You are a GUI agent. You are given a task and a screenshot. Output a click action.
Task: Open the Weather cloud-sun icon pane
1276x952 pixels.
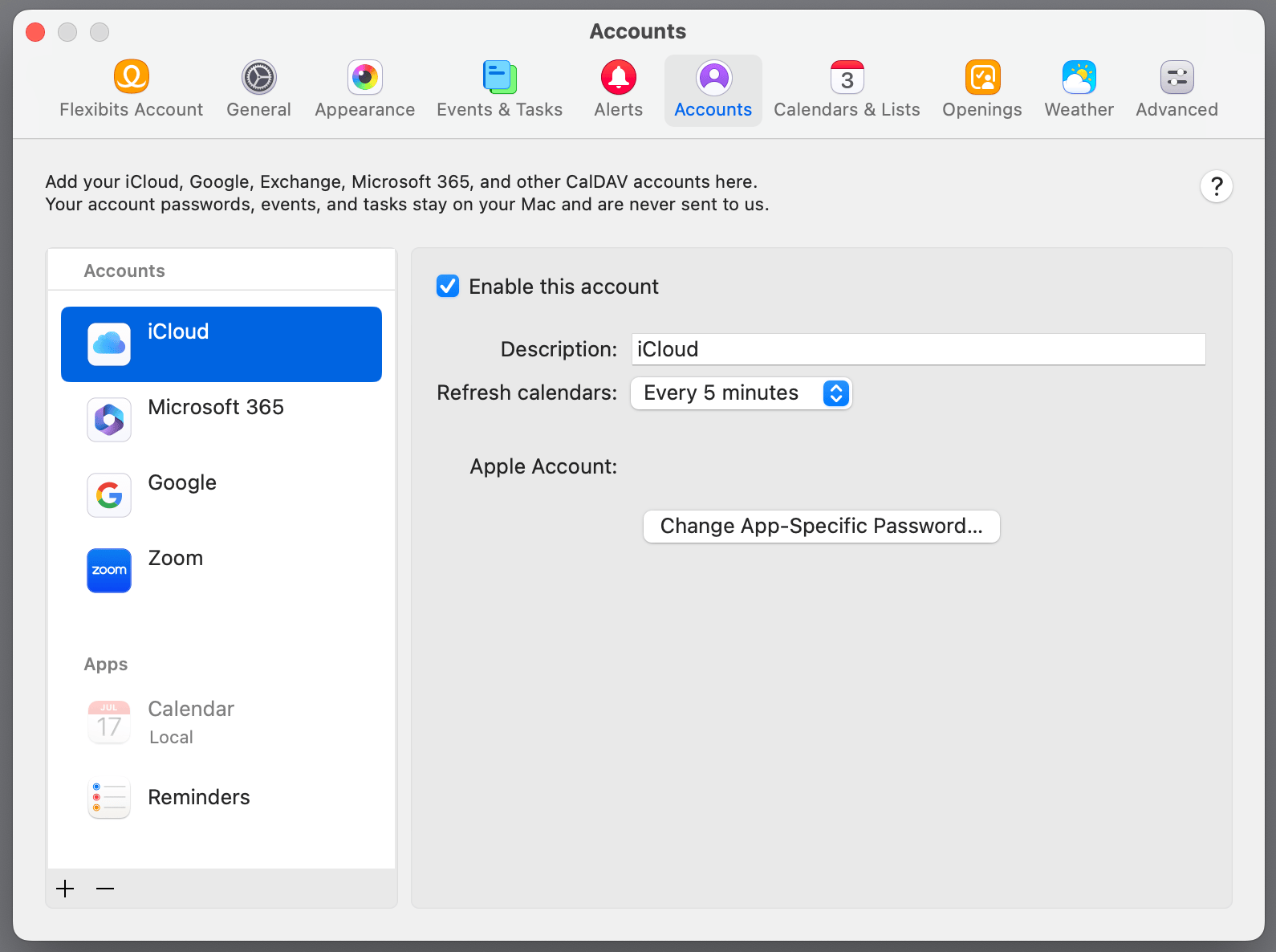1079,77
